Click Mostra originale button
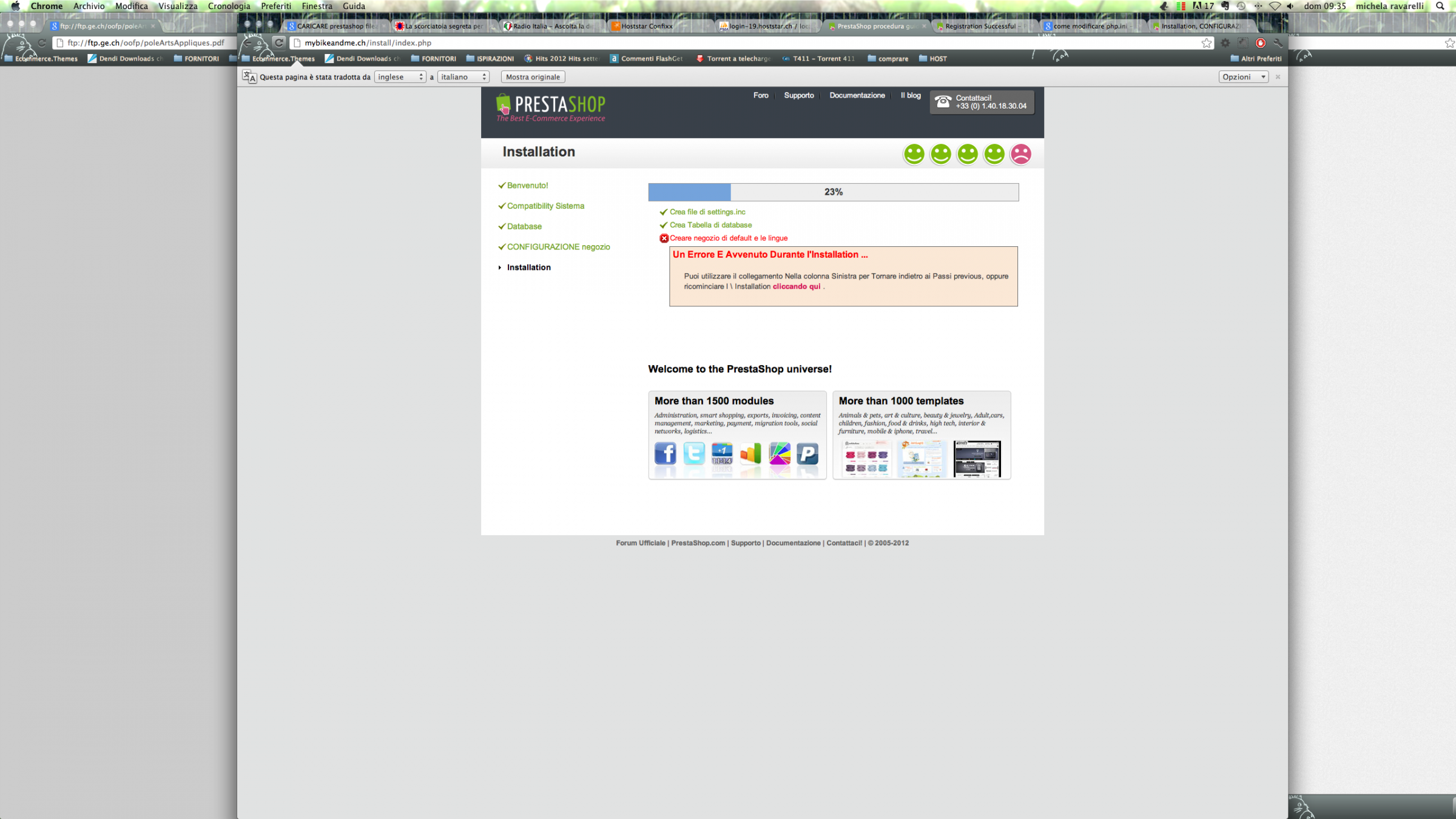Screen dimensions: 1456x819 (533, 77)
